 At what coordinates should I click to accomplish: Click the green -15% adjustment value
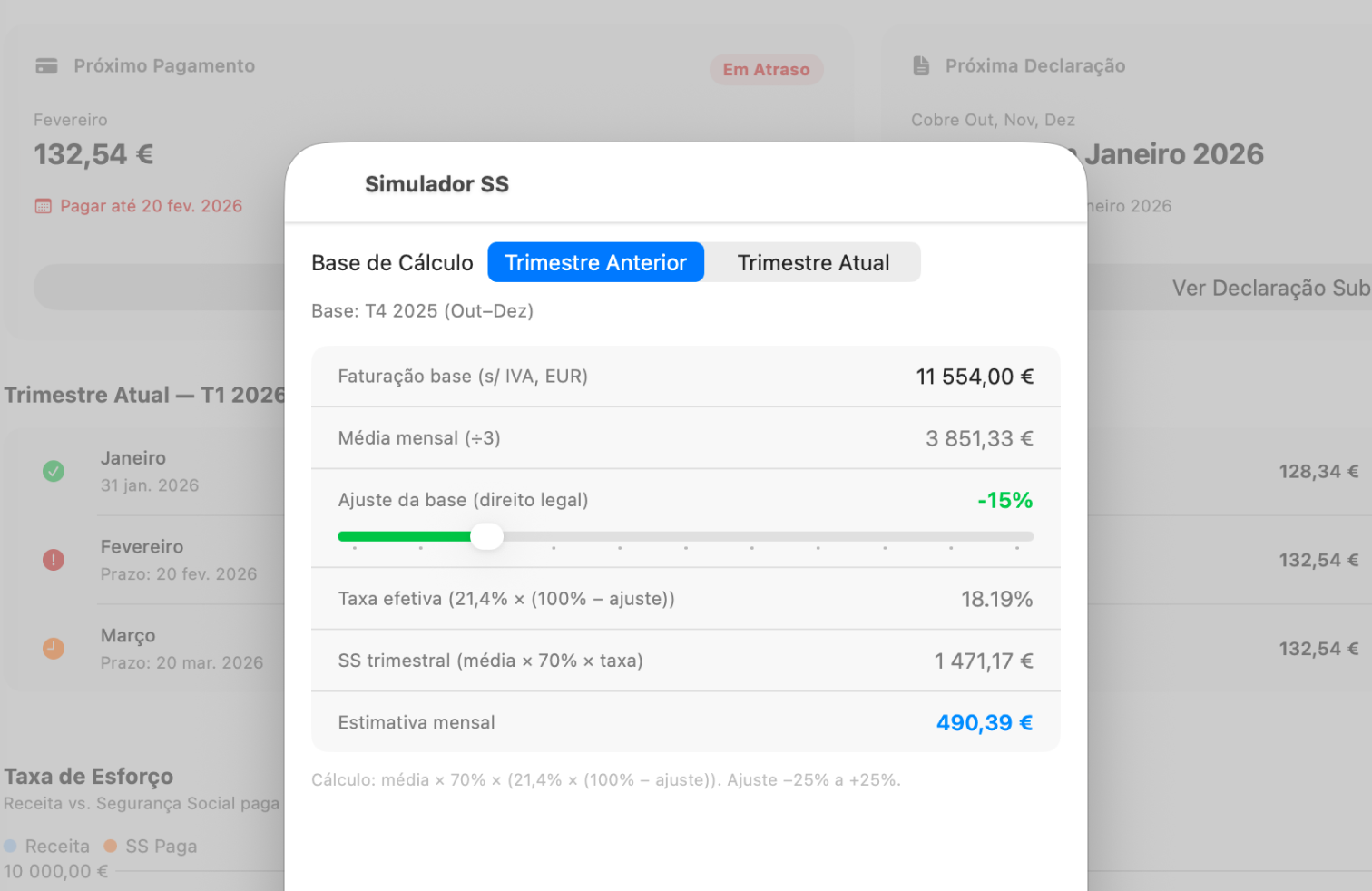coord(1004,500)
